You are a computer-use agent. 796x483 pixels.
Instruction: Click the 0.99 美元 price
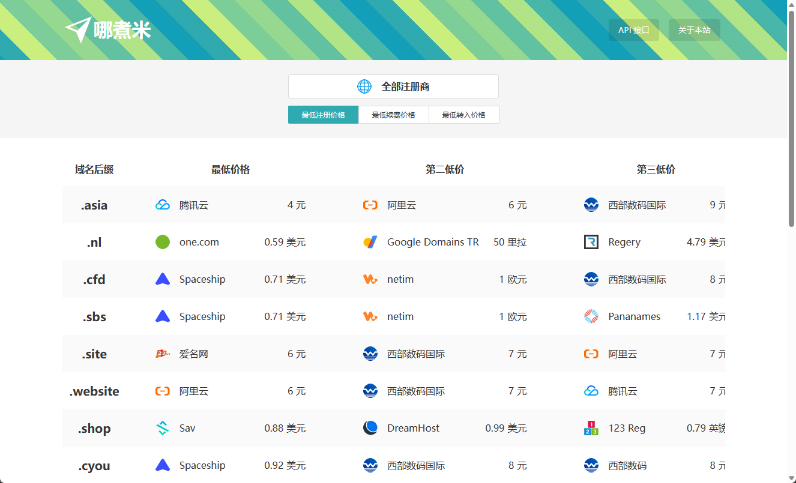pyautogui.click(x=506, y=428)
